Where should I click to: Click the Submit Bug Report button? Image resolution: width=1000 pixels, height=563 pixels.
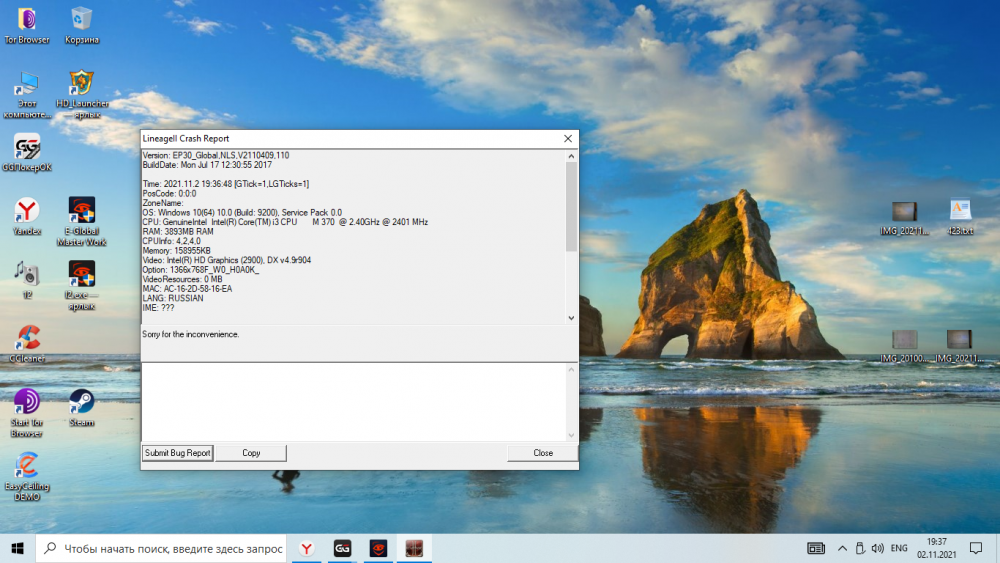178,453
